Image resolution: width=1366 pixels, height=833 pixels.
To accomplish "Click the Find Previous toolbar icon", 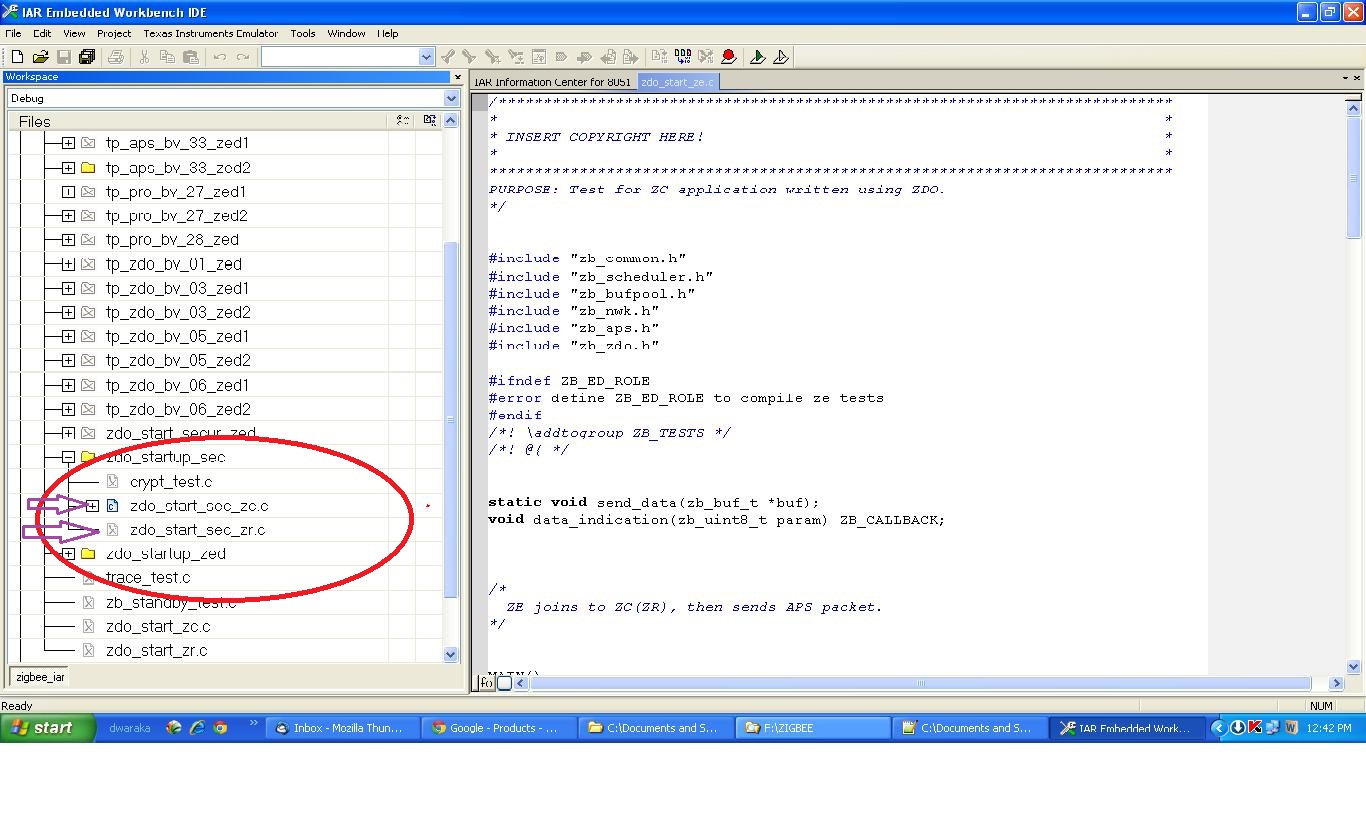I will 447,57.
